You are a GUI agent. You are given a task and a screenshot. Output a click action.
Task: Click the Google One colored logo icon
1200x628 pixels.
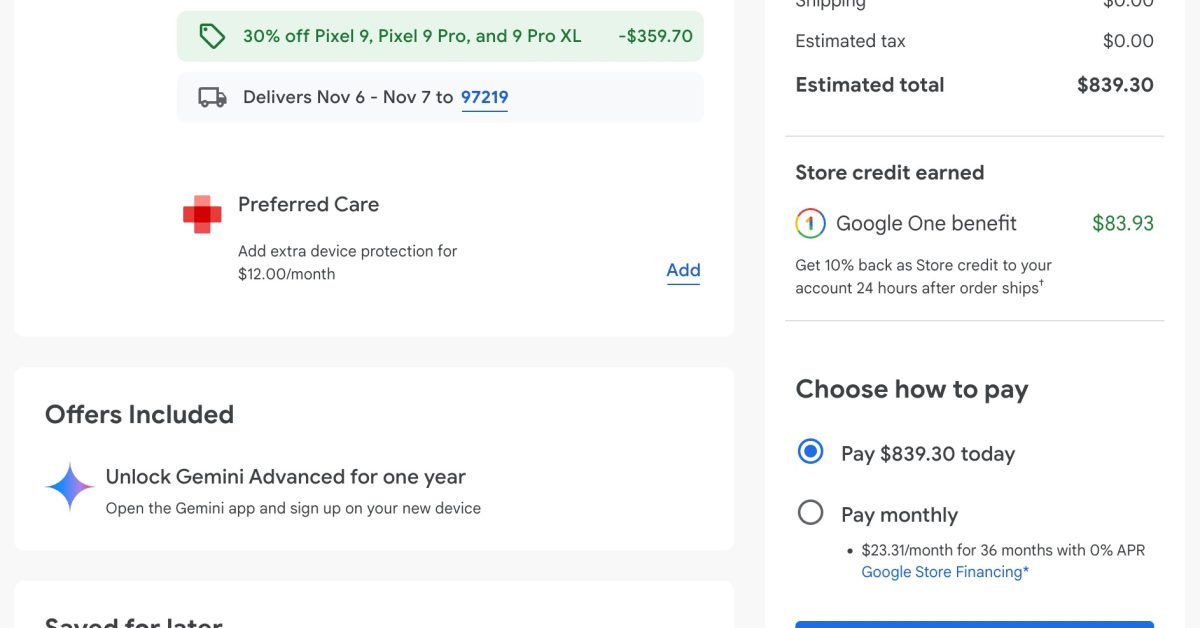(810, 223)
